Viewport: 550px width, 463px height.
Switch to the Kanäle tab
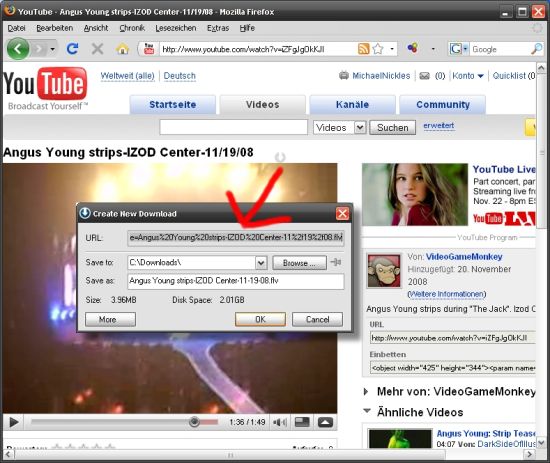coord(352,105)
